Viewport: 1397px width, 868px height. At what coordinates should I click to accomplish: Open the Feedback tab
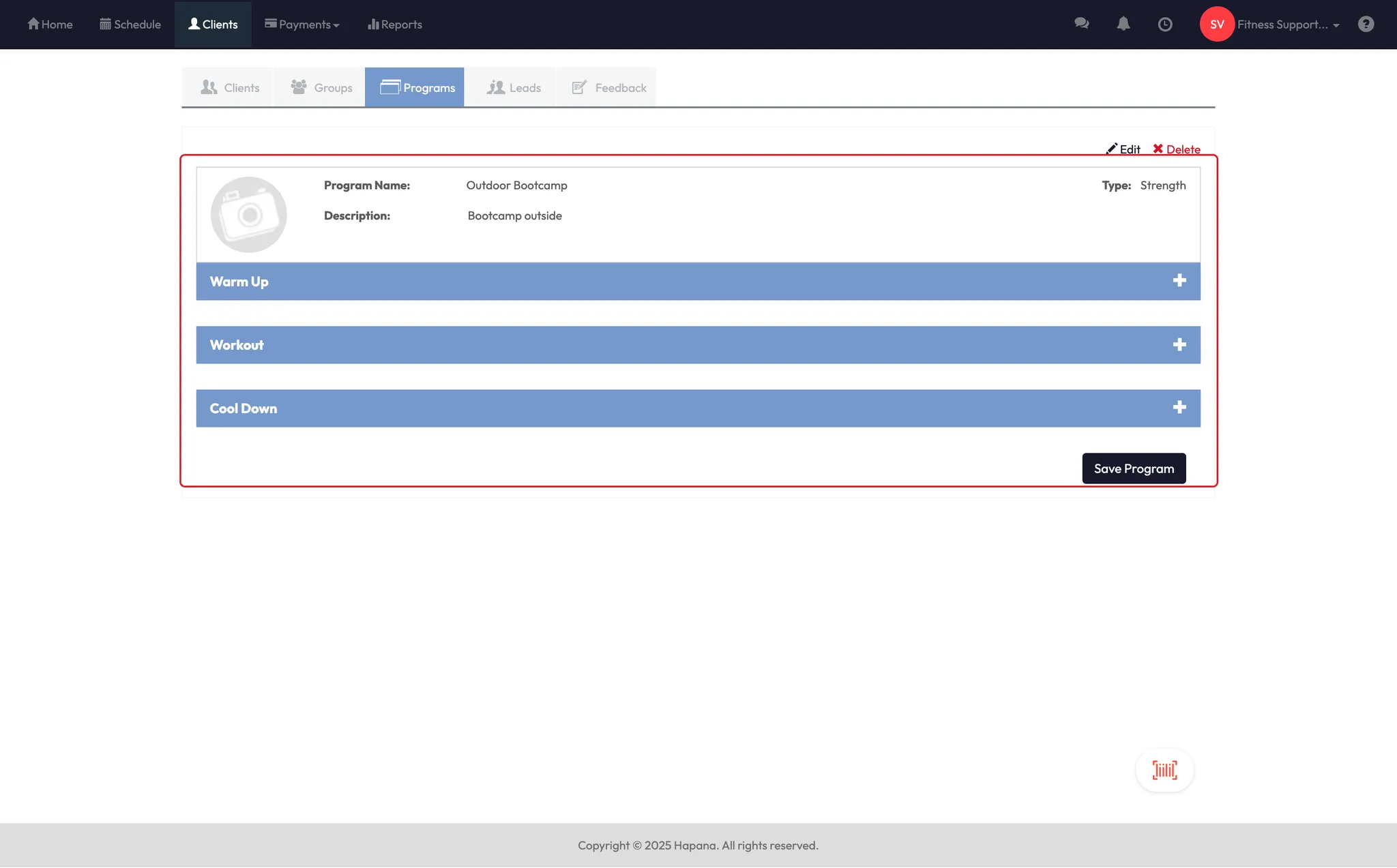pyautogui.click(x=608, y=88)
